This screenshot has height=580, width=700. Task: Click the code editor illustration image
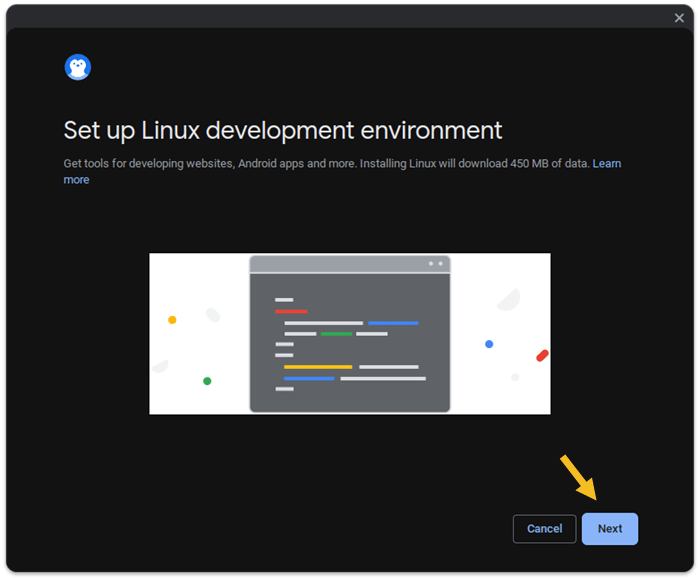[350, 334]
